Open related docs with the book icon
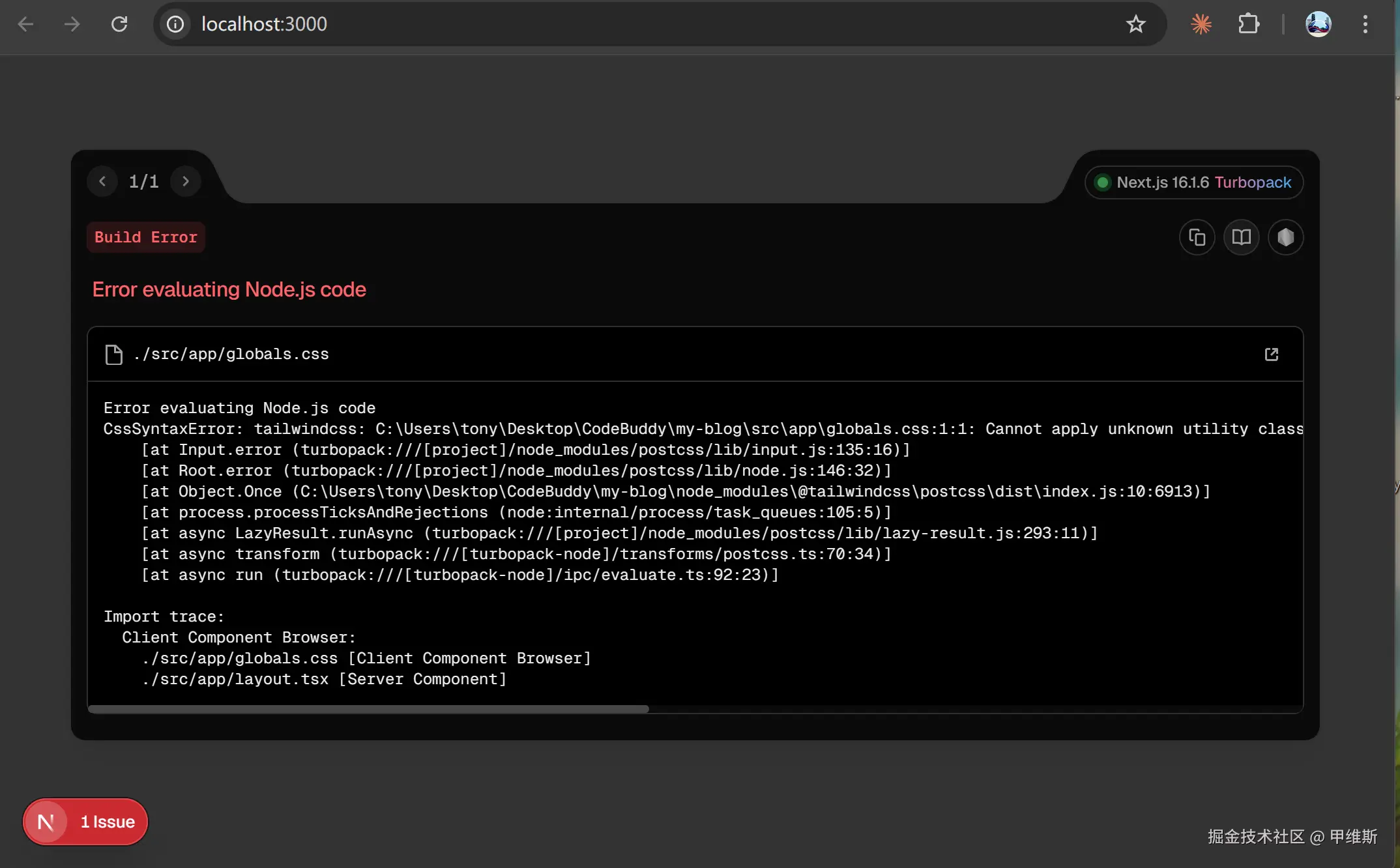This screenshot has height=868, width=1400. (1241, 237)
